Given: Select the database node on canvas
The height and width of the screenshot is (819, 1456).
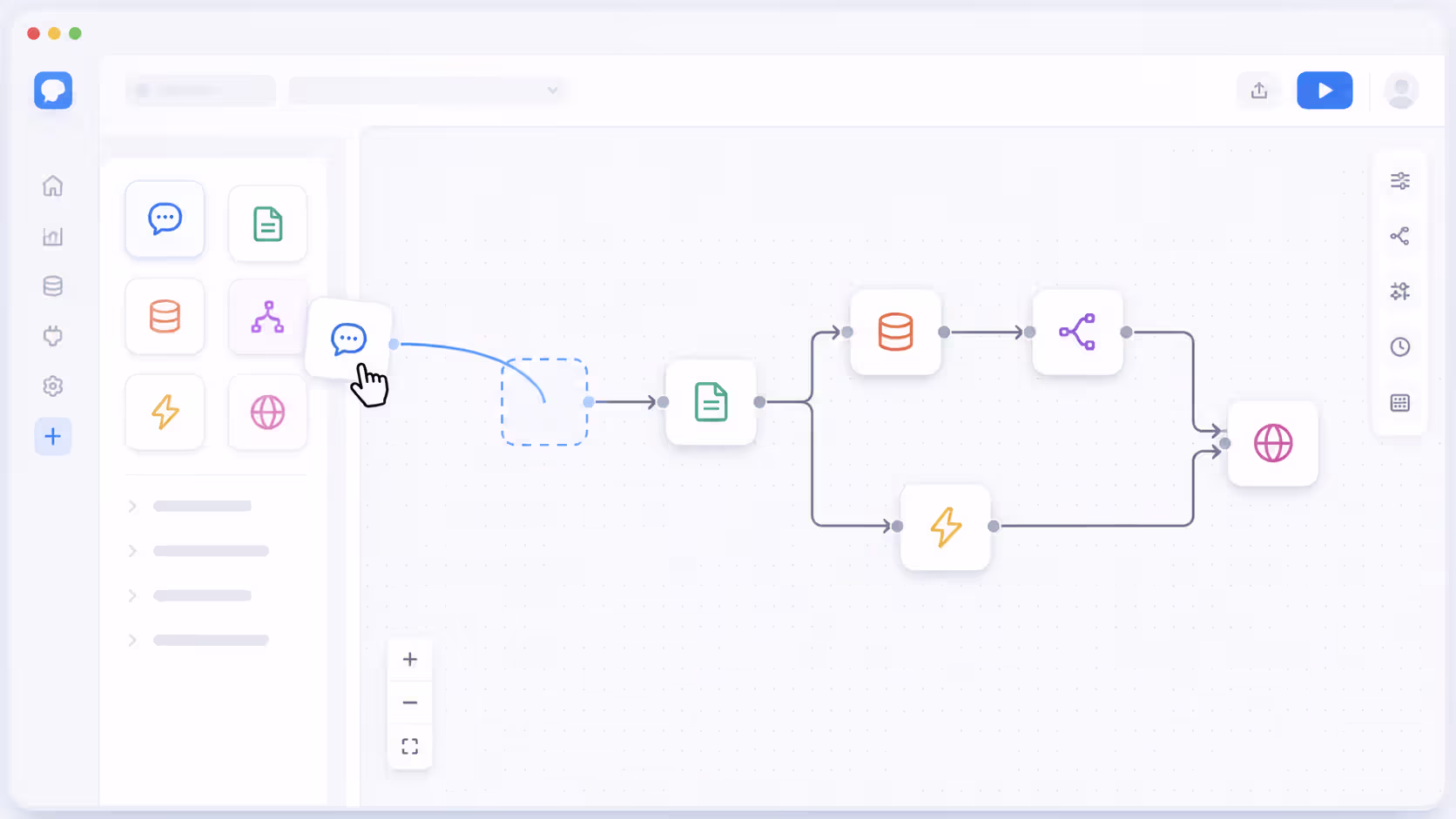Looking at the screenshot, I should pyautogui.click(x=895, y=332).
